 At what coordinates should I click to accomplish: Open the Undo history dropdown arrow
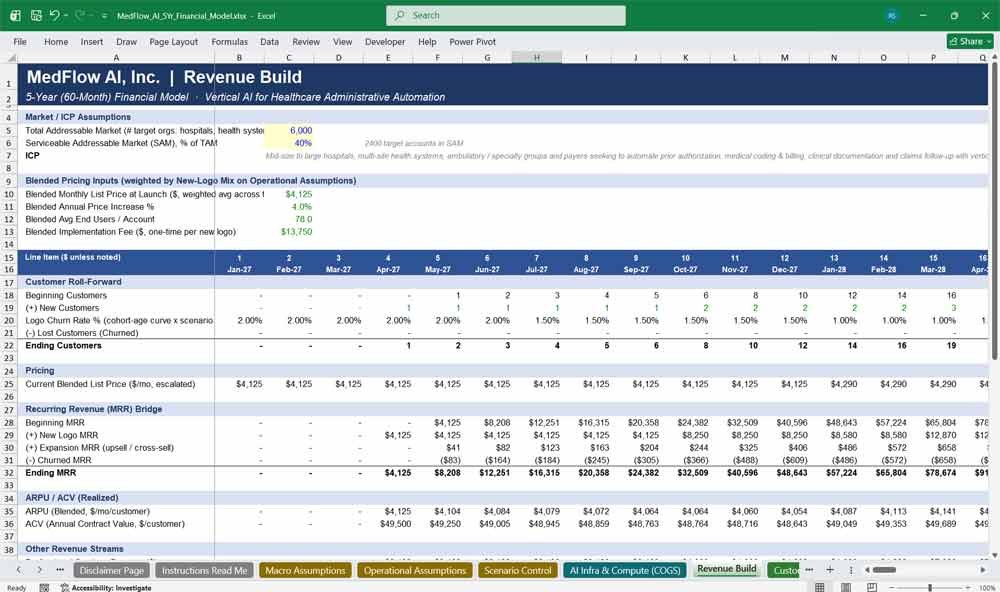66,15
